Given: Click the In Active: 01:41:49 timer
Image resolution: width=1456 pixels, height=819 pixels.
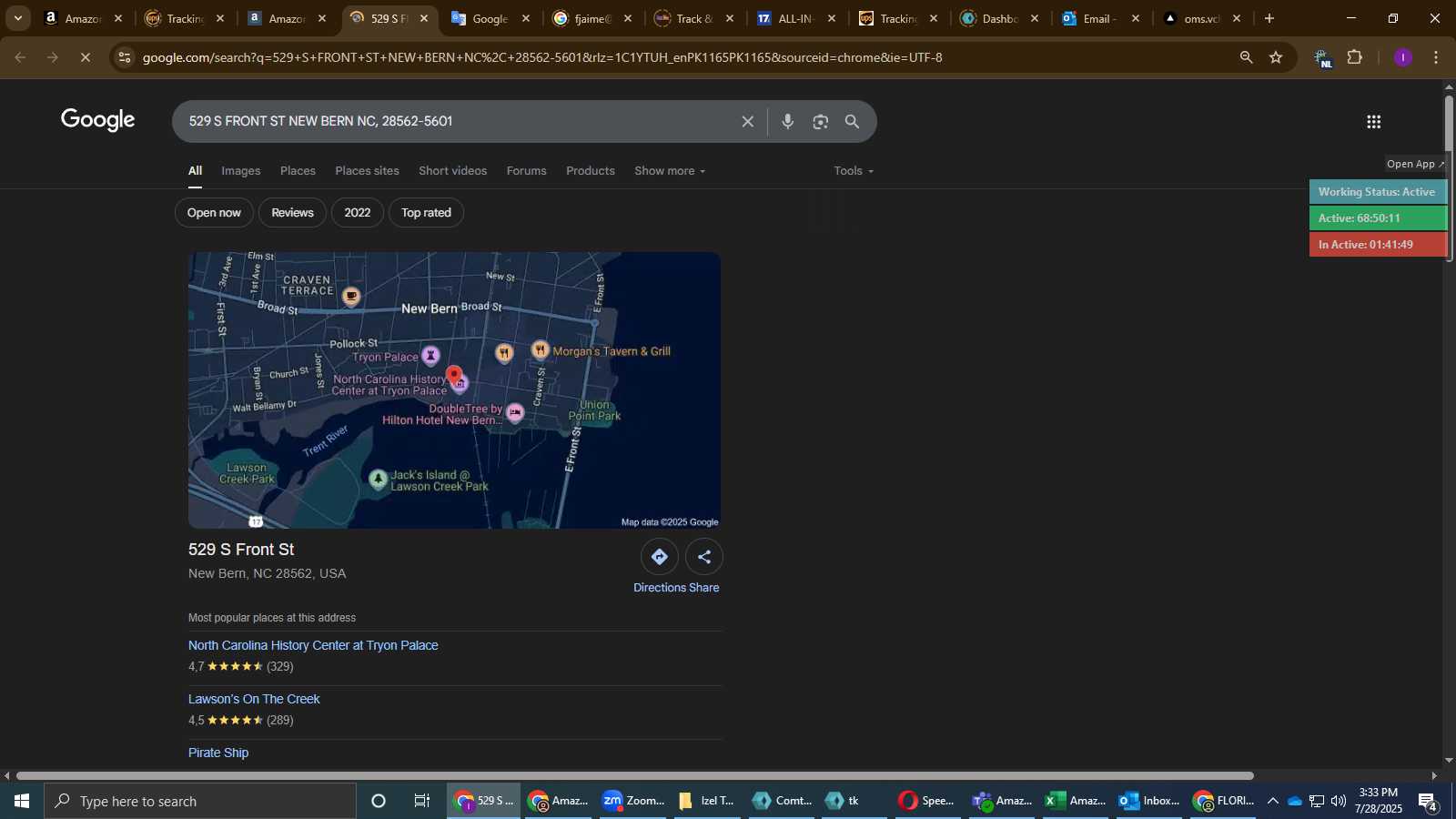Looking at the screenshot, I should 1378,245.
